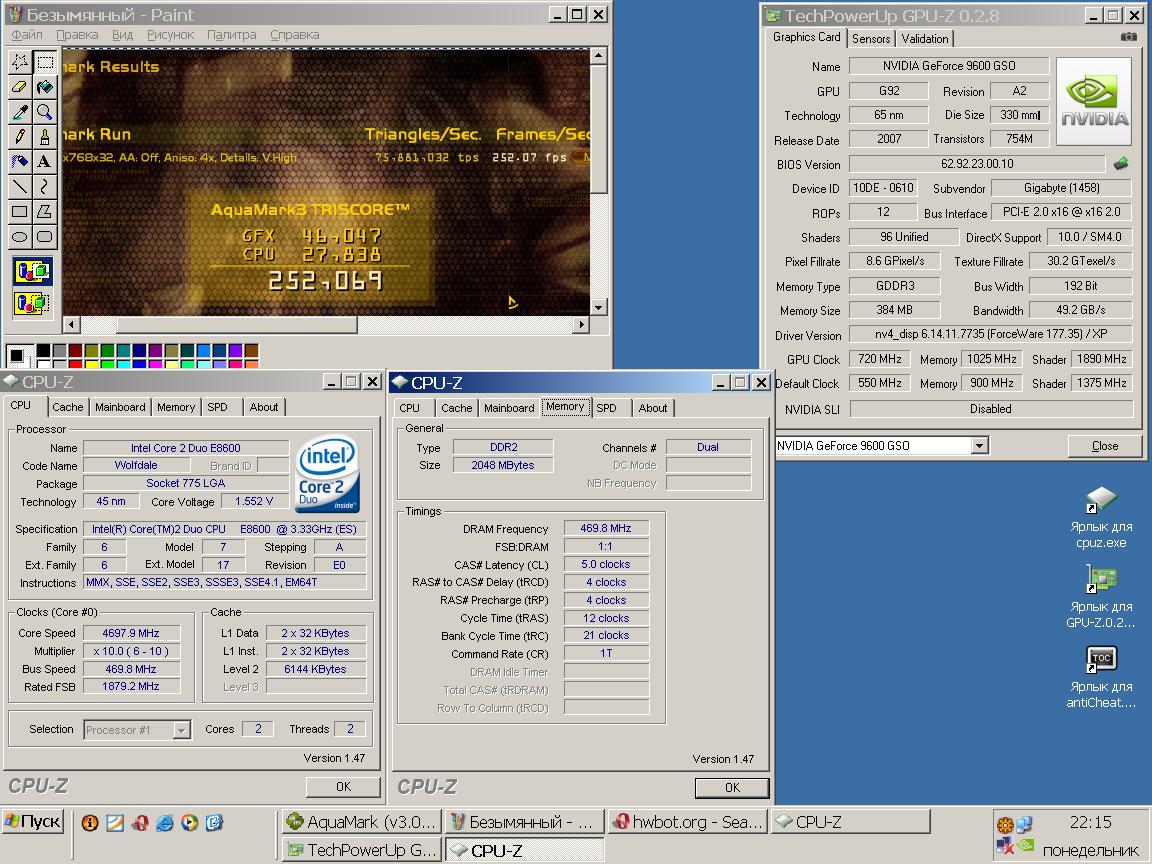Open the Mainboard tab in left CPU-Z
The width and height of the screenshot is (1152, 864).
point(120,407)
